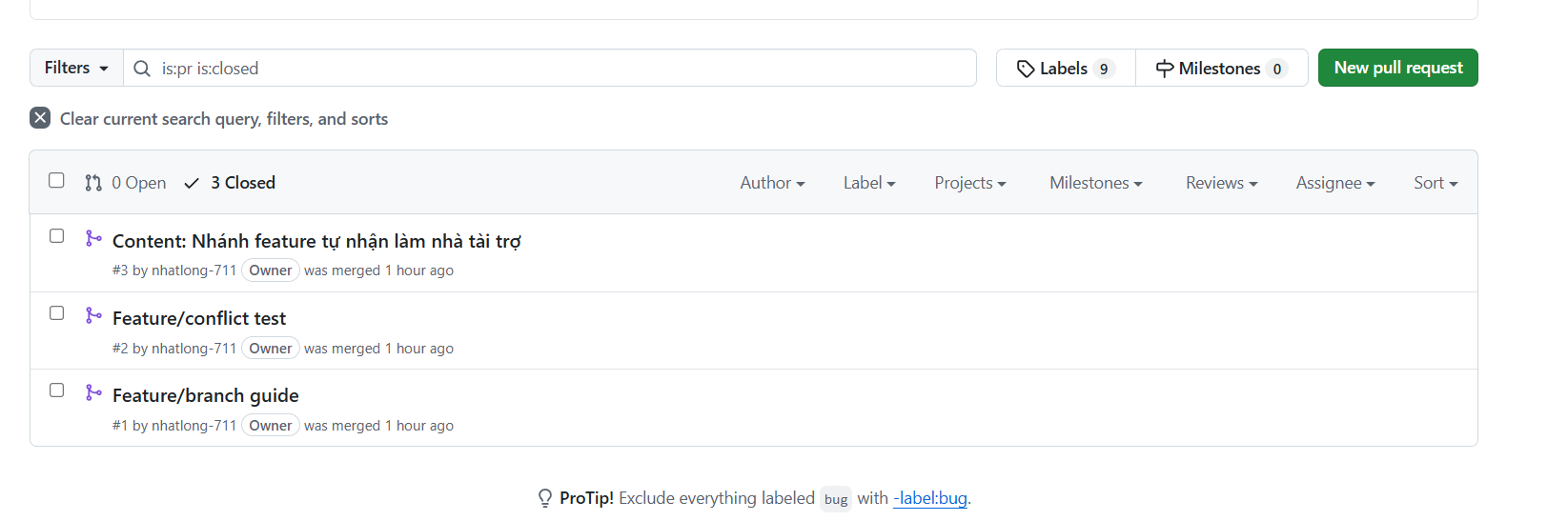Expand the Author filter menu

(x=772, y=183)
